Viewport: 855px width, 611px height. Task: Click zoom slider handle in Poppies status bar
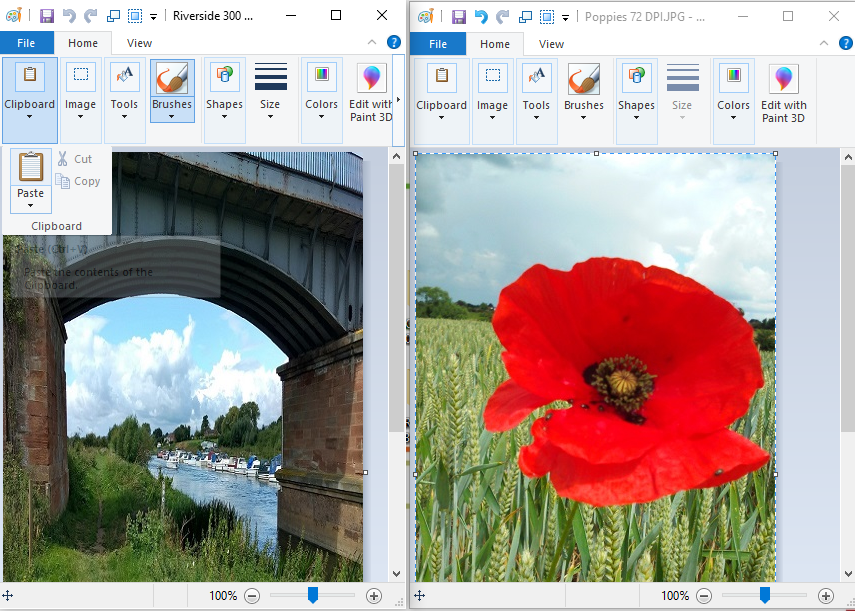[x=765, y=596]
